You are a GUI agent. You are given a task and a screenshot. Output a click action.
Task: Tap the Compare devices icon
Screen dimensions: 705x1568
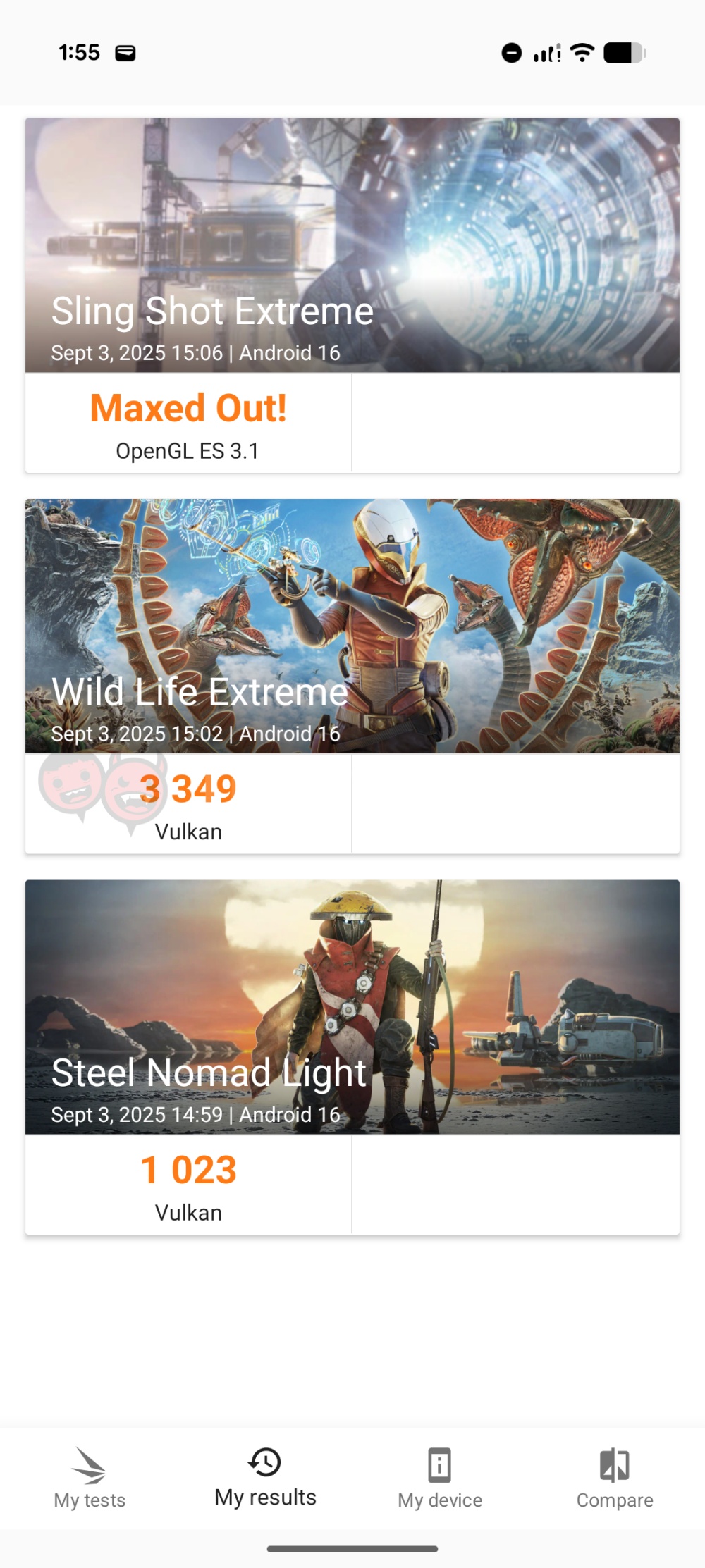coord(615,1465)
